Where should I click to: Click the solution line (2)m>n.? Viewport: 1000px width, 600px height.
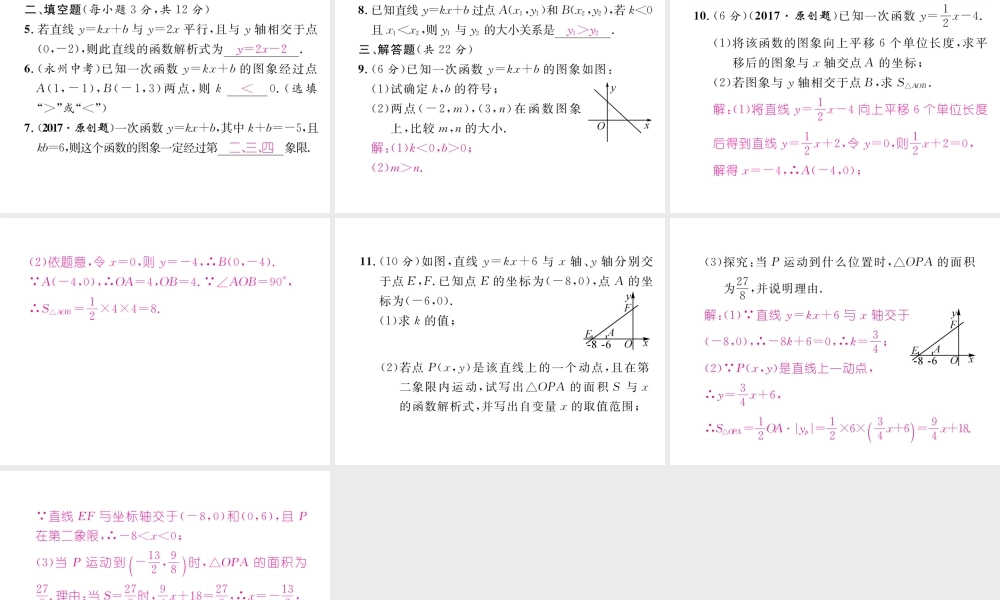pyautogui.click(x=397, y=168)
